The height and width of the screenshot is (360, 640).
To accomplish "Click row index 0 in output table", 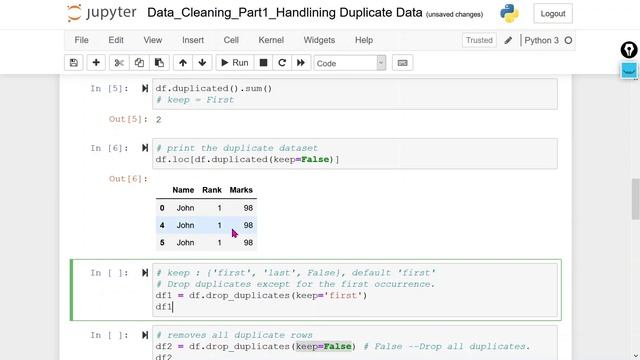I will point(162,208).
